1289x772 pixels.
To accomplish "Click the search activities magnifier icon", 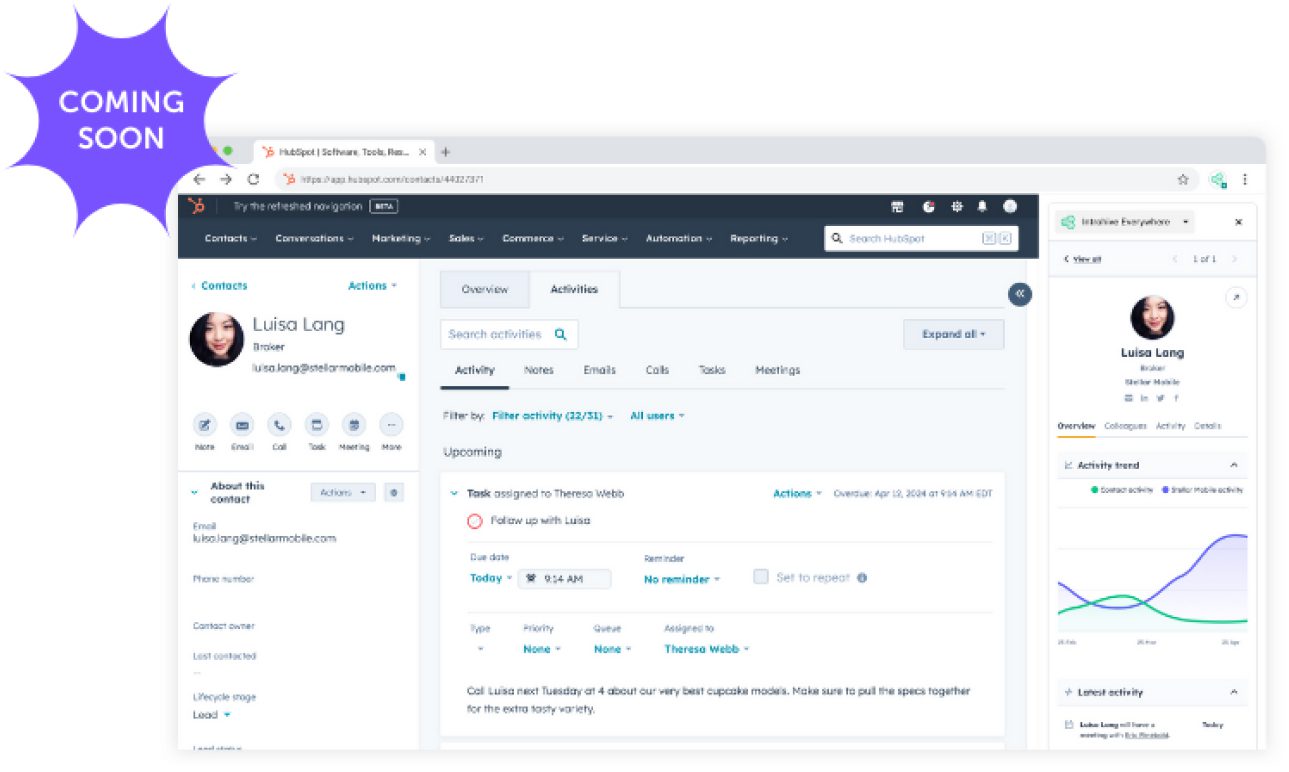I will tap(561, 335).
